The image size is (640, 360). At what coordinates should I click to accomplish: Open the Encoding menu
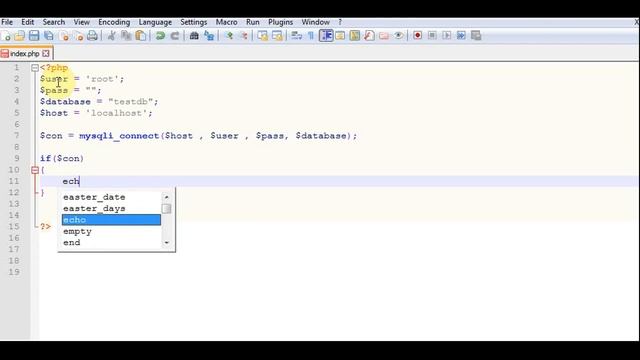click(114, 22)
